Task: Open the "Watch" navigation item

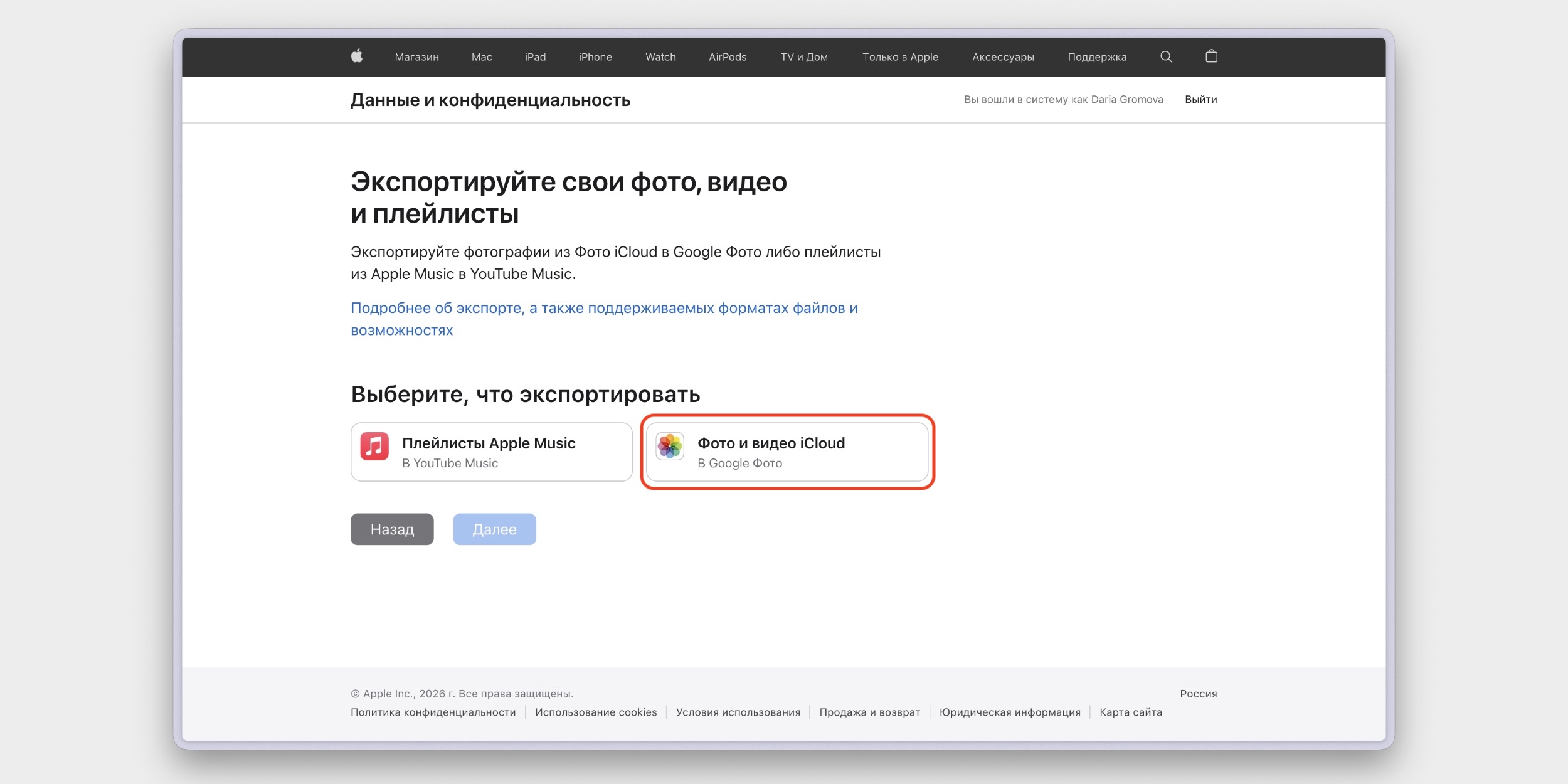Action: click(660, 56)
